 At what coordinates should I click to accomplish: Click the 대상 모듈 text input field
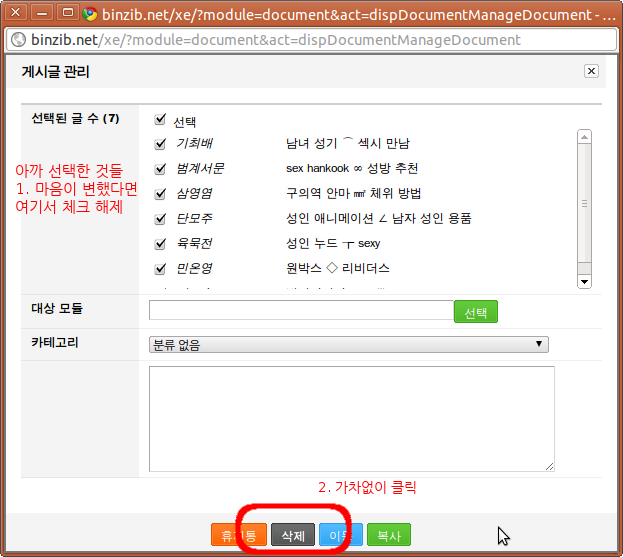point(301,310)
